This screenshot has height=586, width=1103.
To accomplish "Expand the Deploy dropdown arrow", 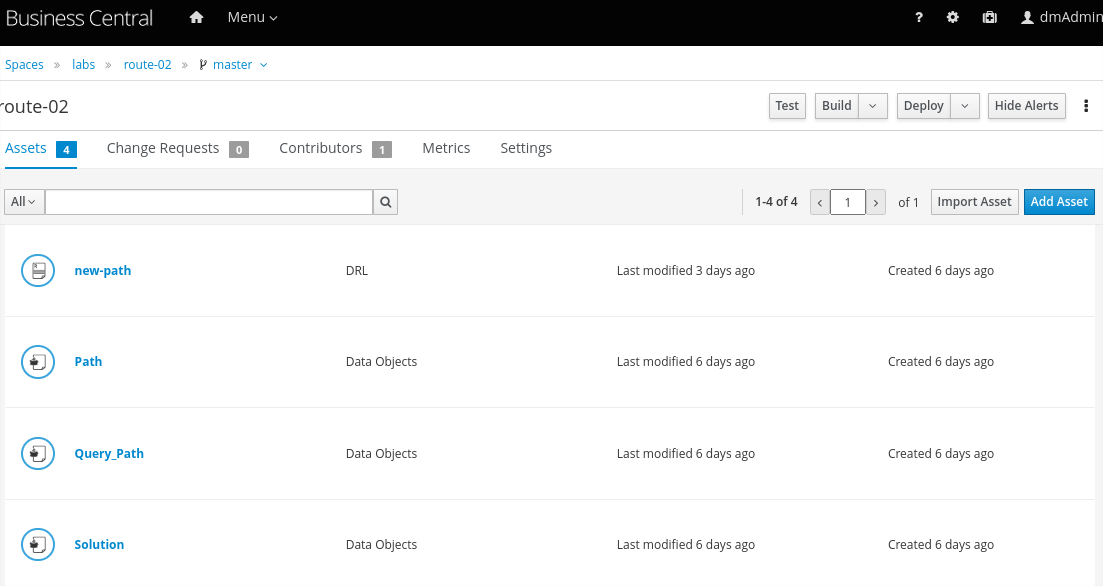I will tap(965, 106).
